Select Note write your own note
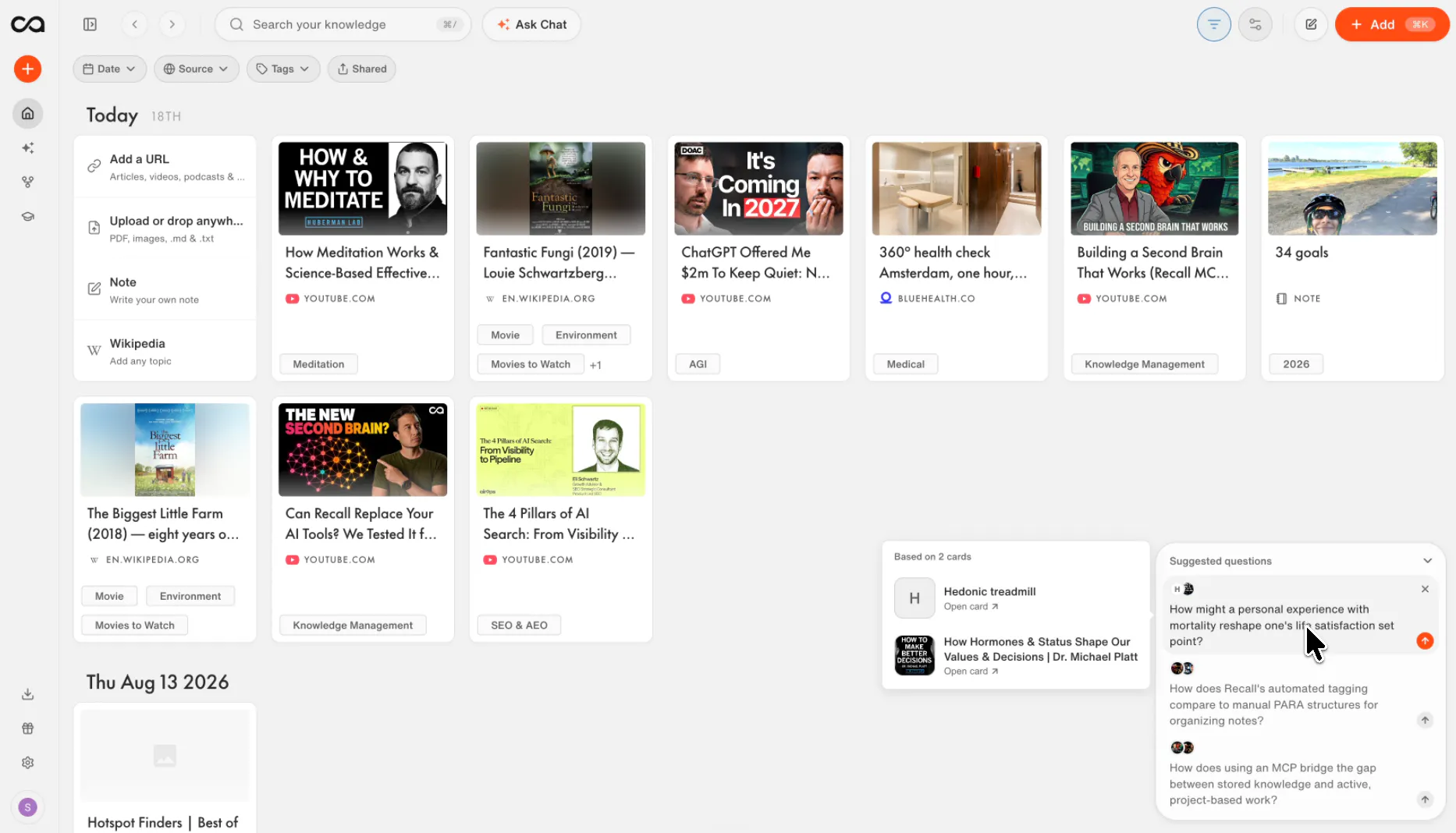The width and height of the screenshot is (1456, 833). pos(165,289)
